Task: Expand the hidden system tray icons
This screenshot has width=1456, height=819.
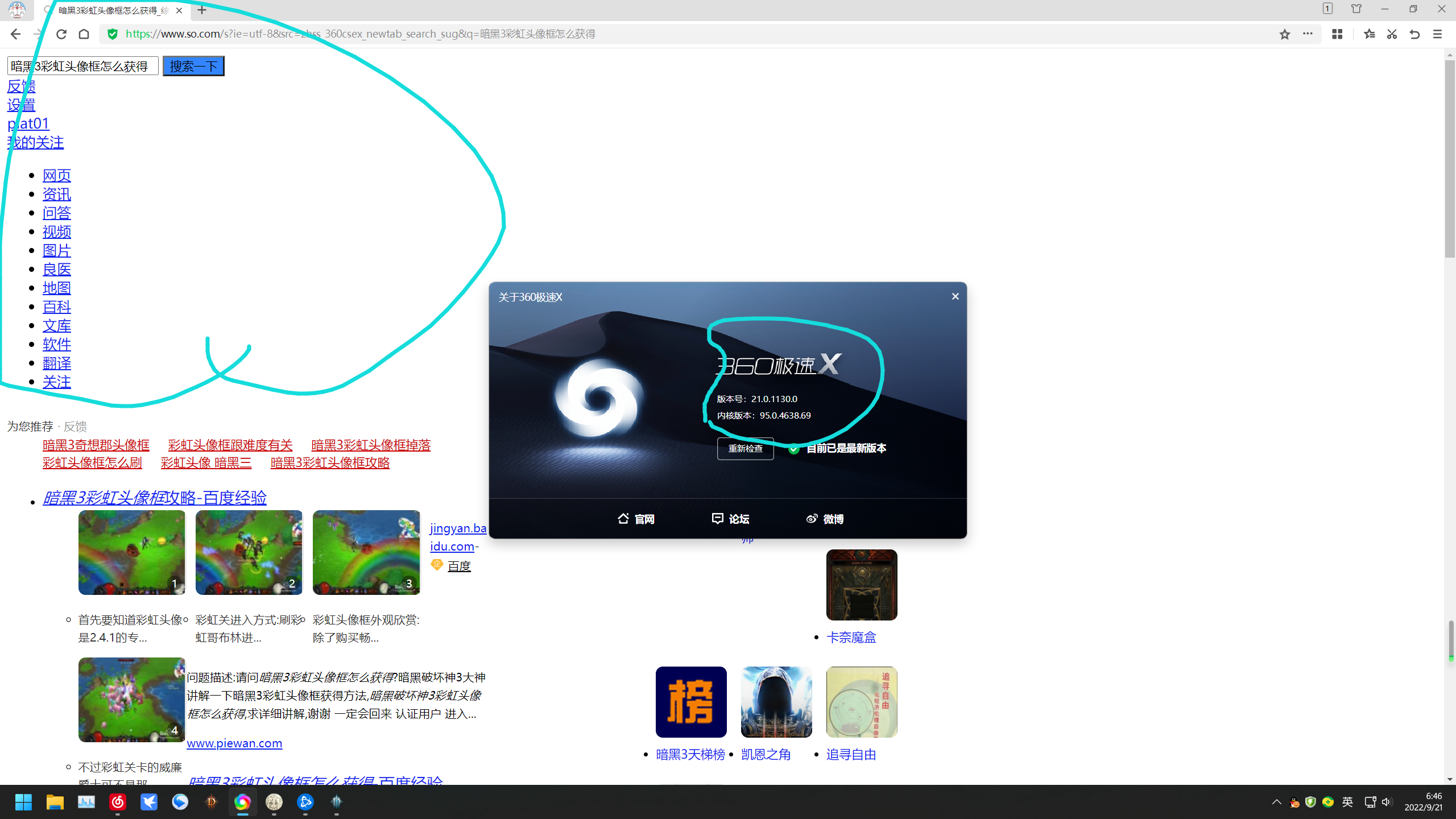Action: click(1277, 802)
